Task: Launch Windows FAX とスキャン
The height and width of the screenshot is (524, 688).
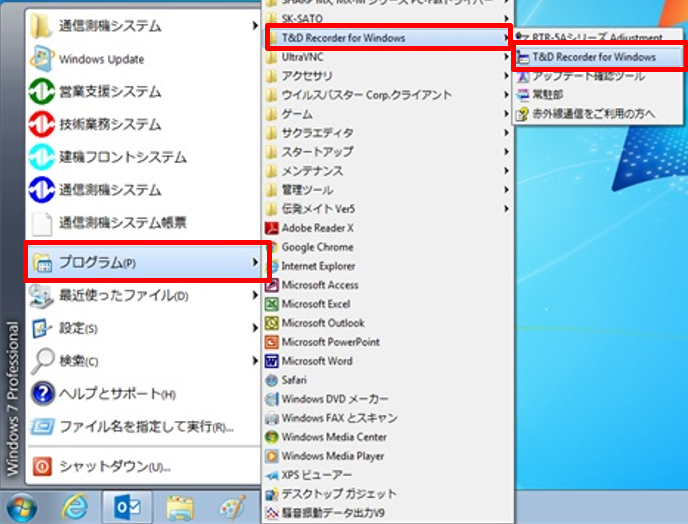Action: point(388,418)
